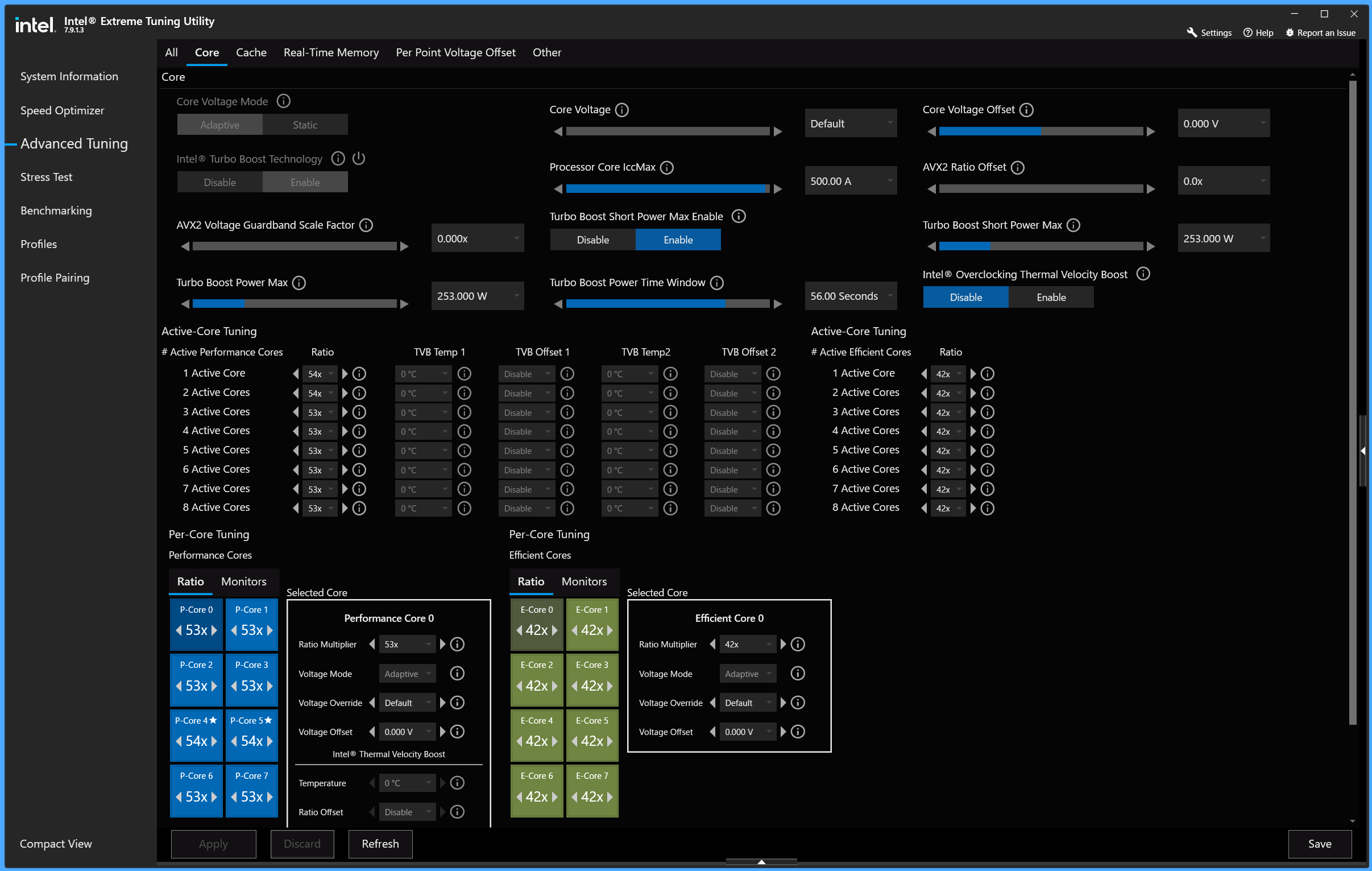Open Performance Cores Monitors tab
This screenshot has width=1372, height=871.
243,581
